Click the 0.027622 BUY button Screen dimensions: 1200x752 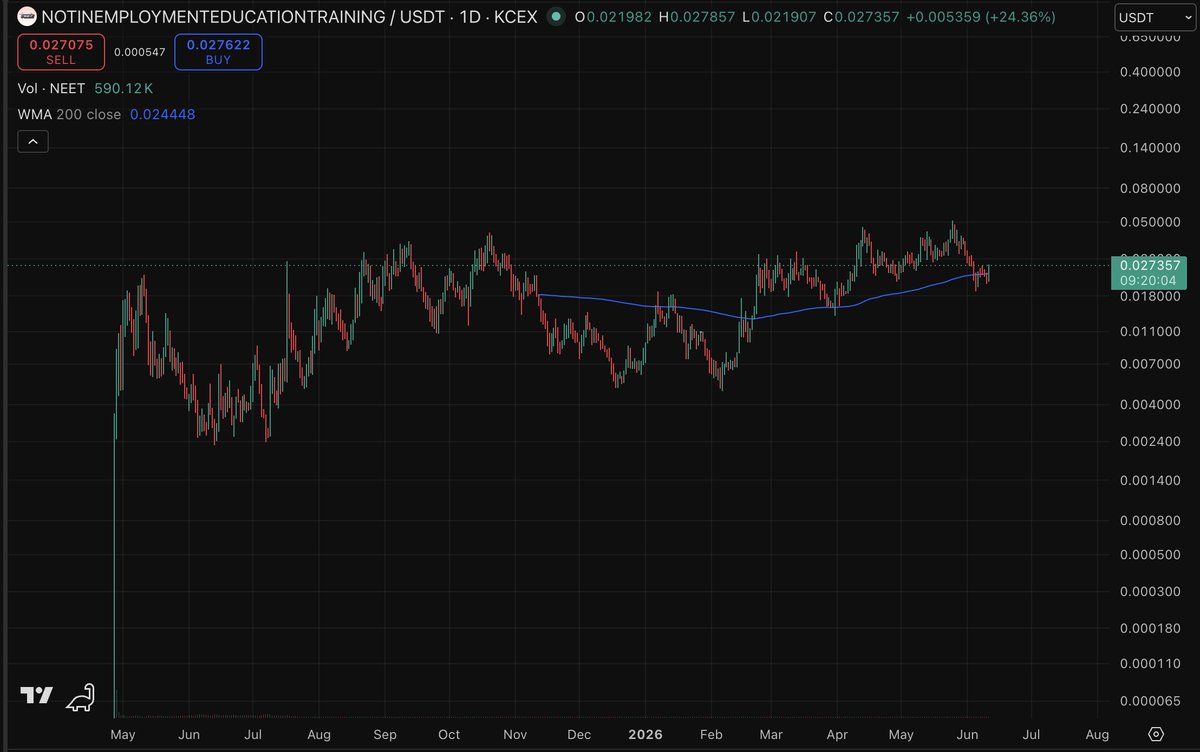[x=218, y=52]
